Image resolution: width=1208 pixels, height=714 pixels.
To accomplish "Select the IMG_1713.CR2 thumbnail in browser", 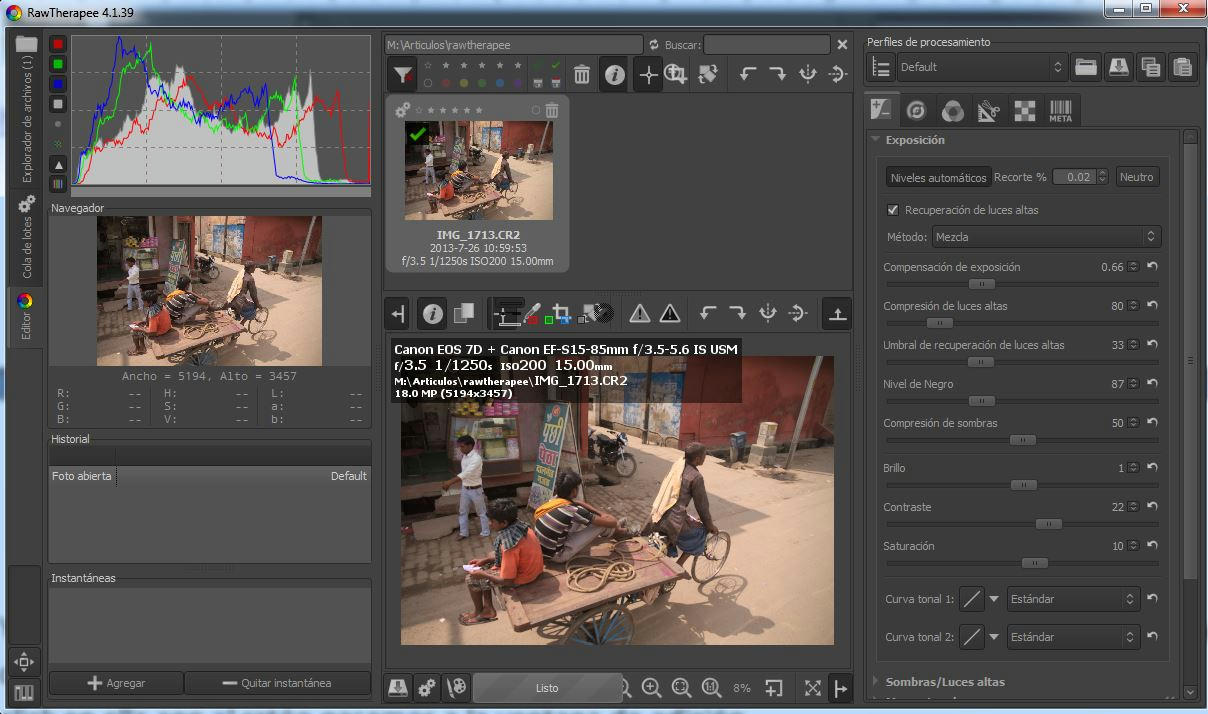I will [x=478, y=170].
